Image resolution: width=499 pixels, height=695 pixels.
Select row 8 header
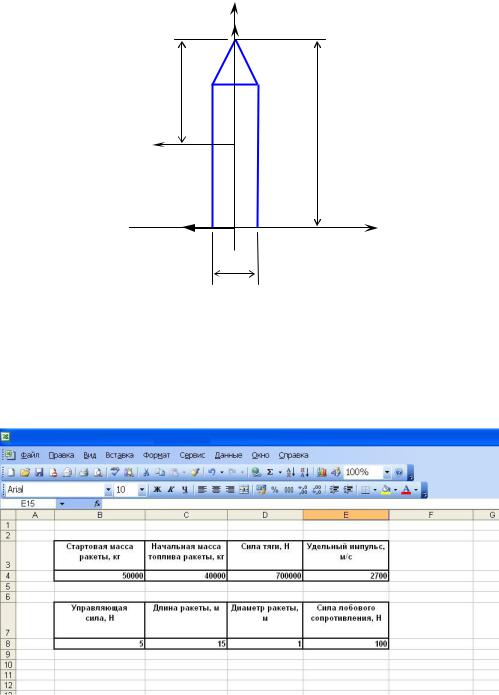(x=8, y=644)
